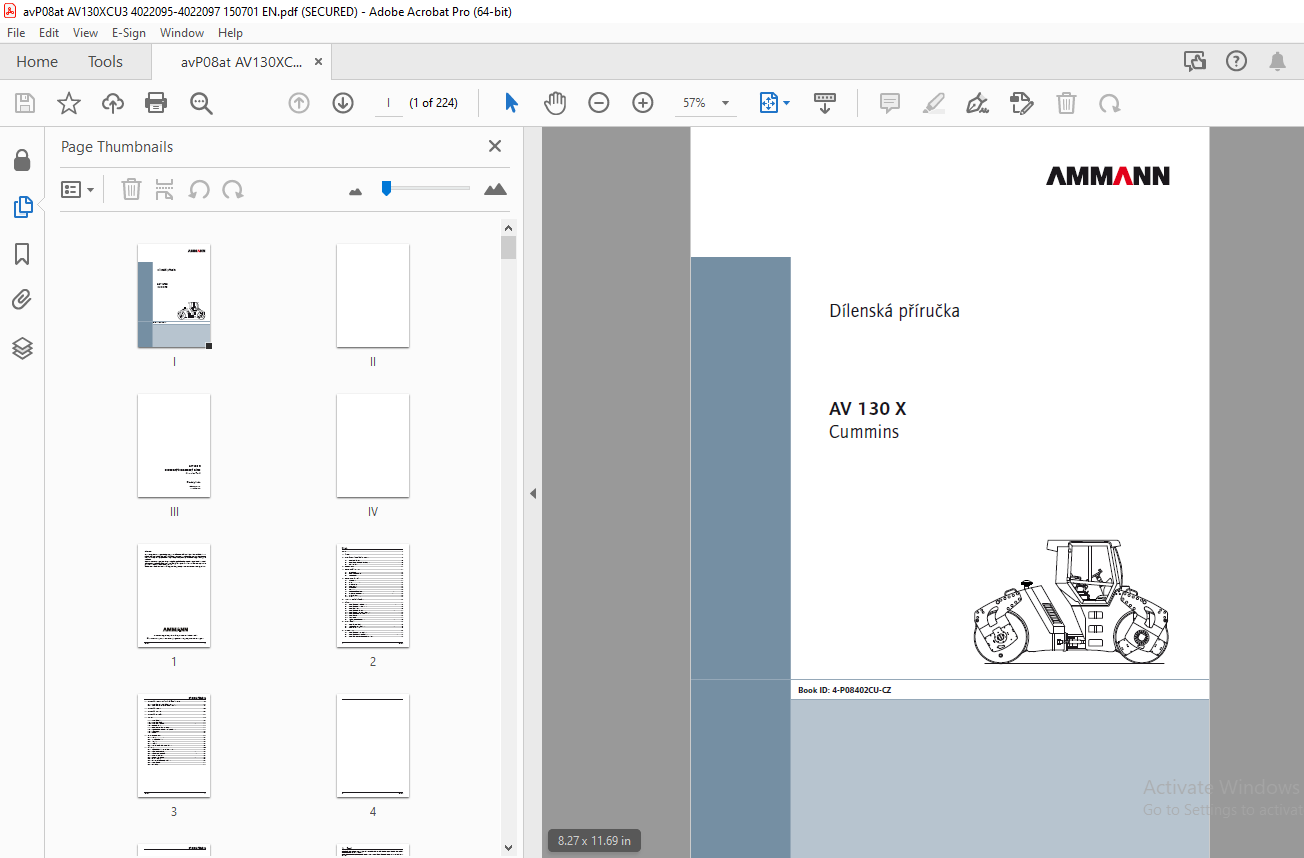Collapse the navigation pane arrow

533,493
